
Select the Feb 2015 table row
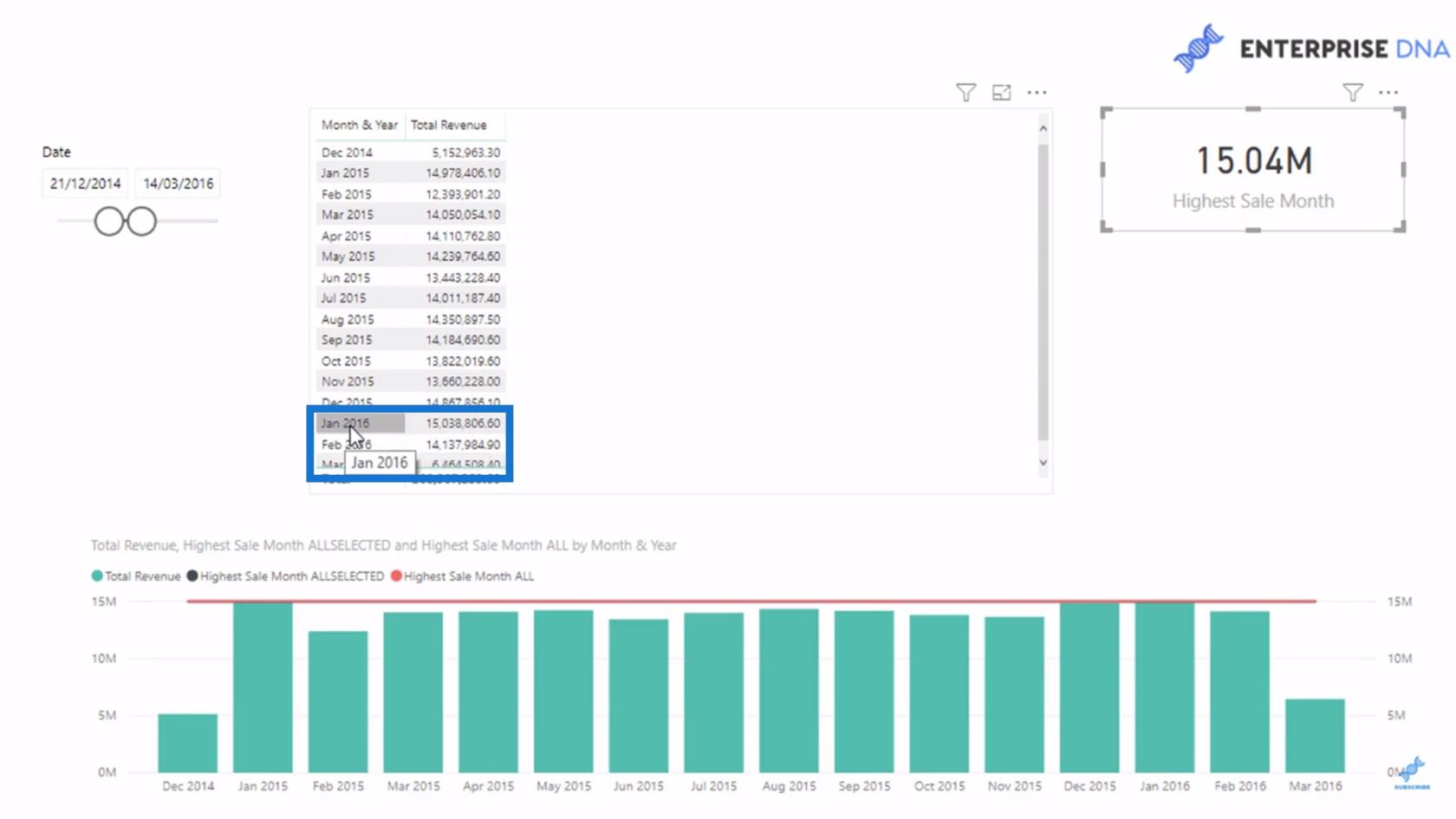click(x=411, y=194)
